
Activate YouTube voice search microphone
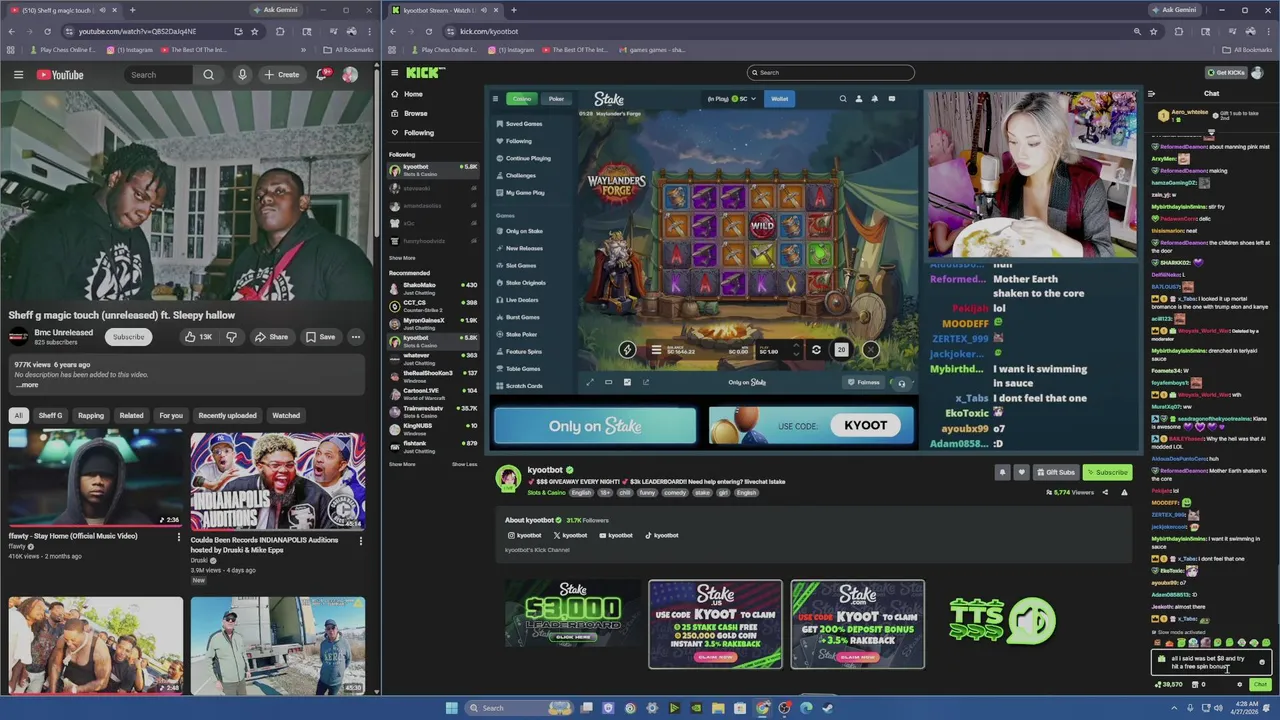[242, 75]
